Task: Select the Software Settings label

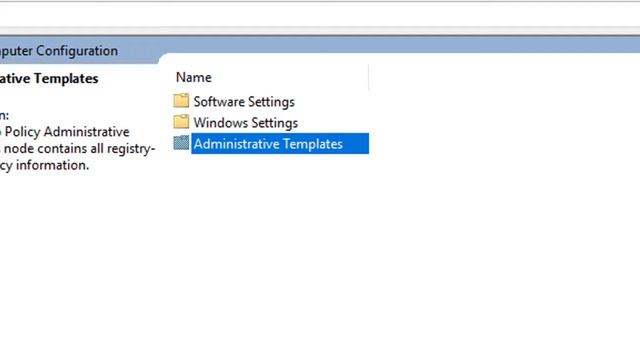Action: point(244,102)
